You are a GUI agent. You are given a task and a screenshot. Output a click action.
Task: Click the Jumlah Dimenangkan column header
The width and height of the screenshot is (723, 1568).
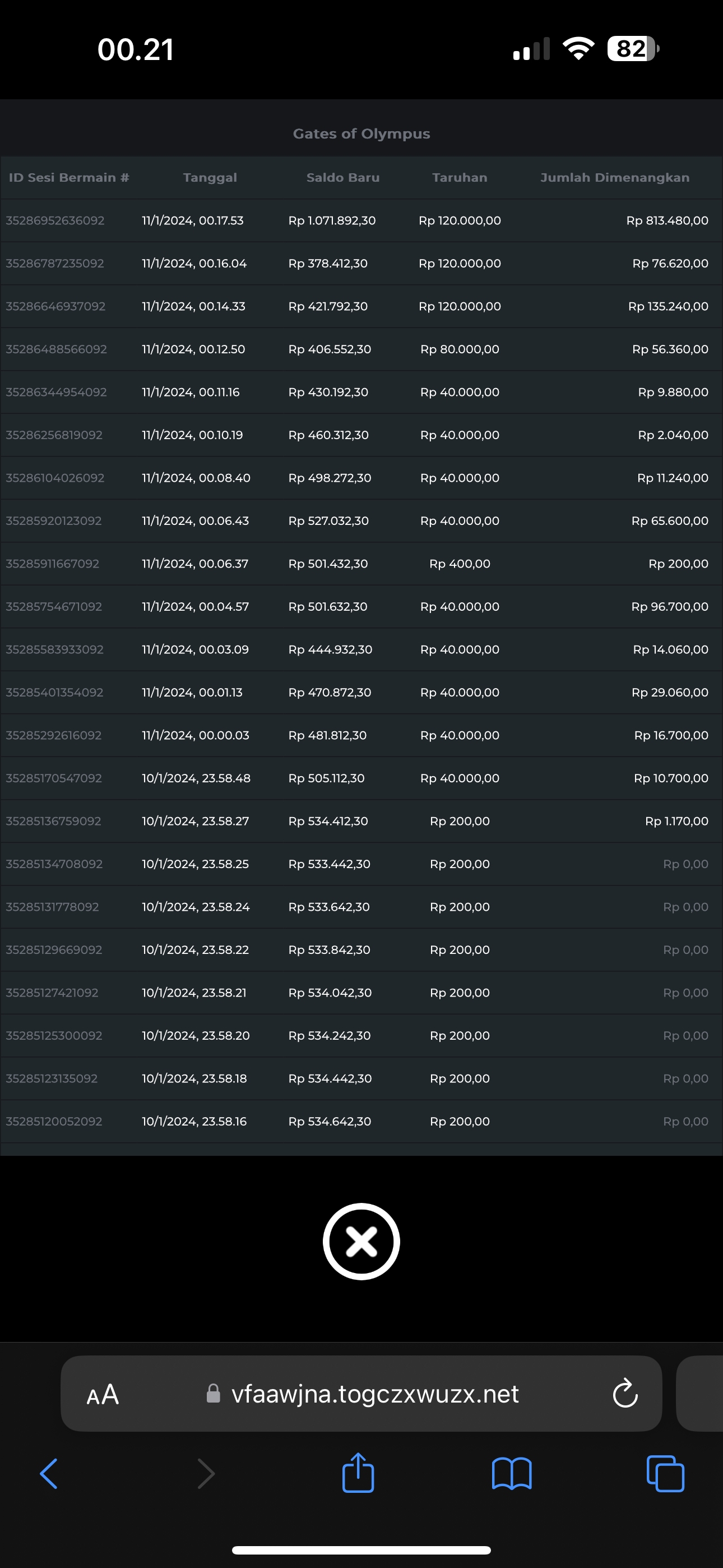pos(615,178)
